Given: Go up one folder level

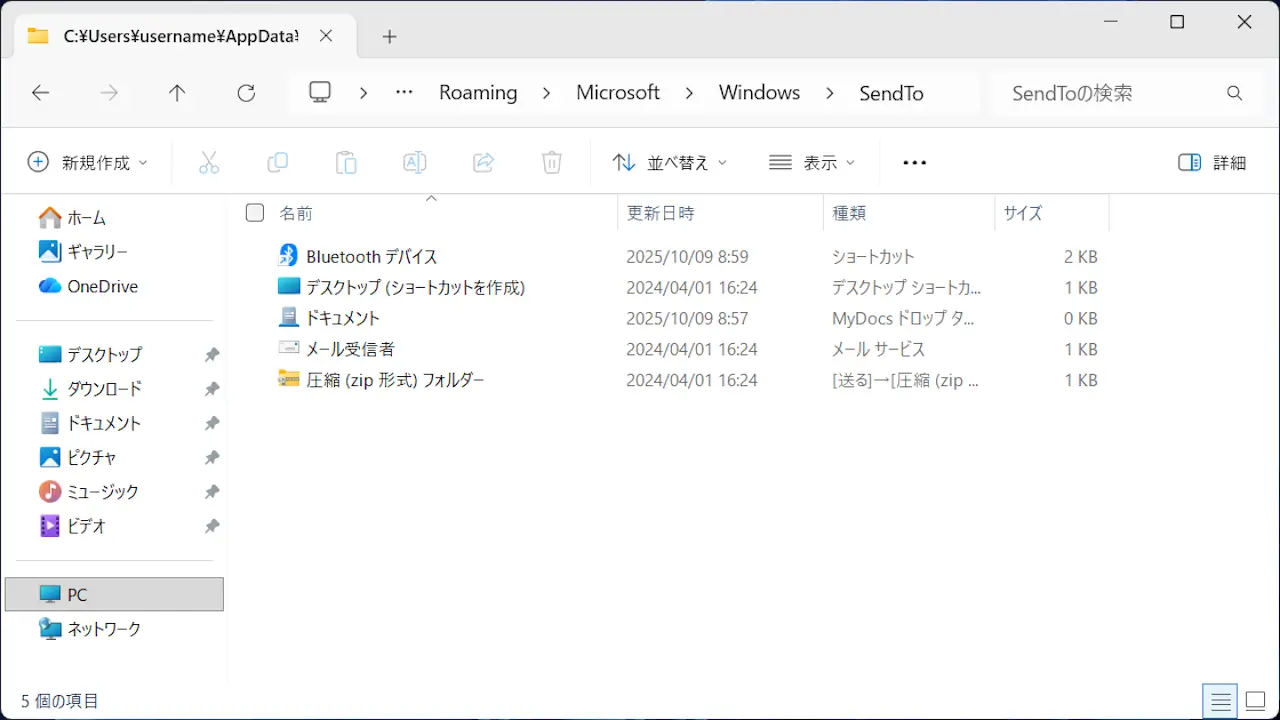Looking at the screenshot, I should (x=177, y=93).
